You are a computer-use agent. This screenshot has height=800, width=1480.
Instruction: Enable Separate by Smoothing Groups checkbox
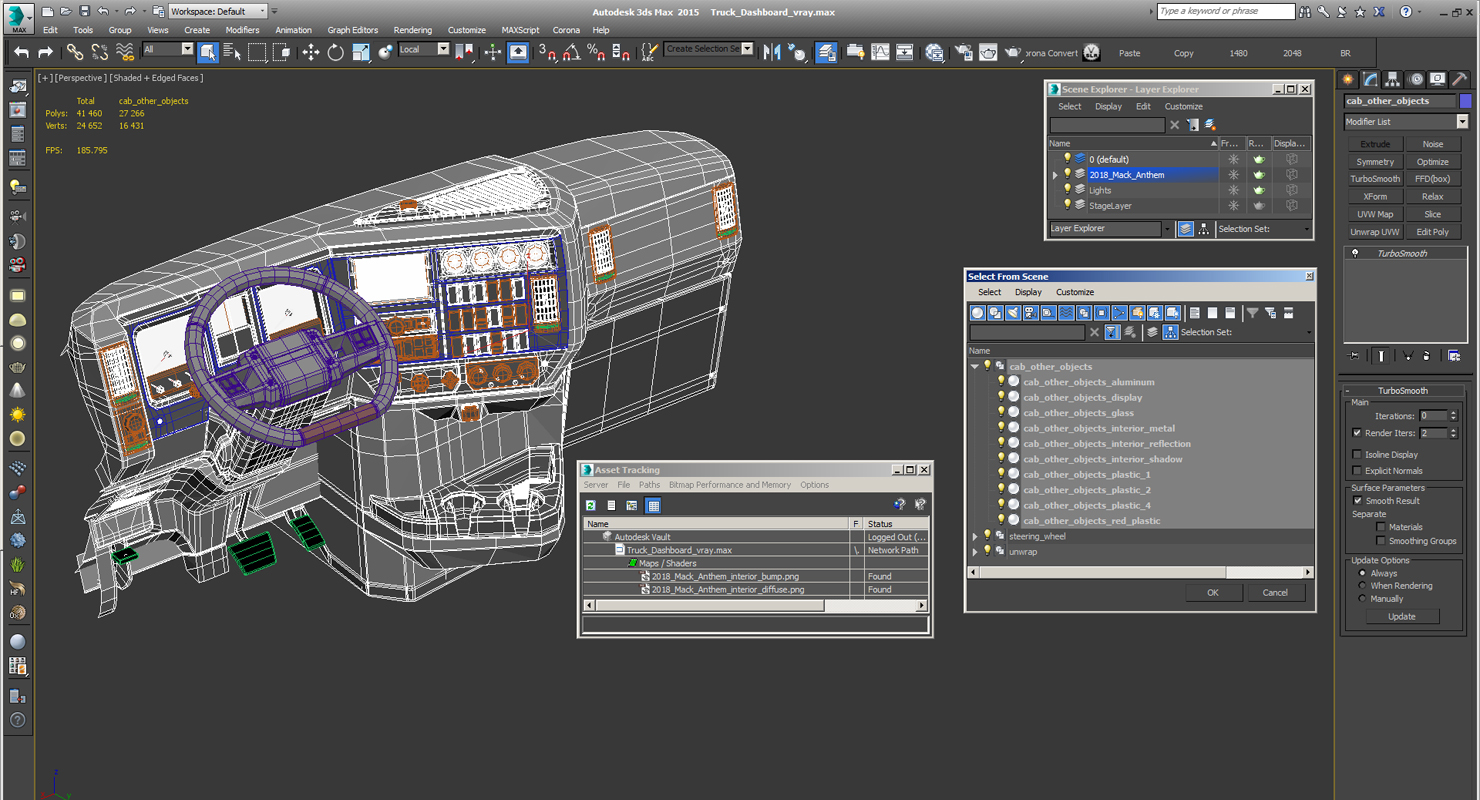point(1381,540)
